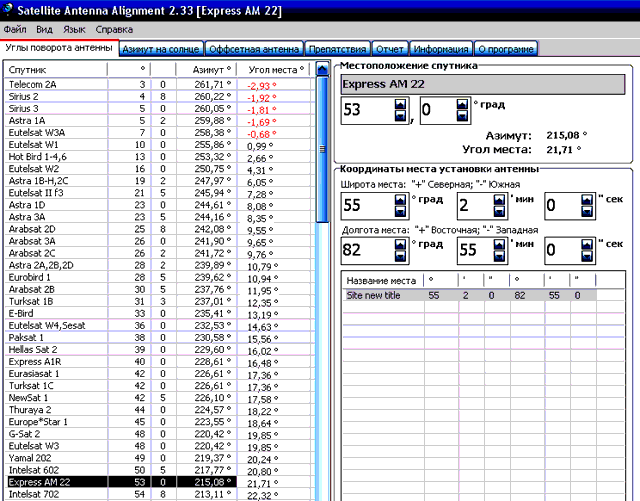Increase satellite longitude degrees value 53
The width and height of the screenshot is (640, 501).
[x=400, y=105]
